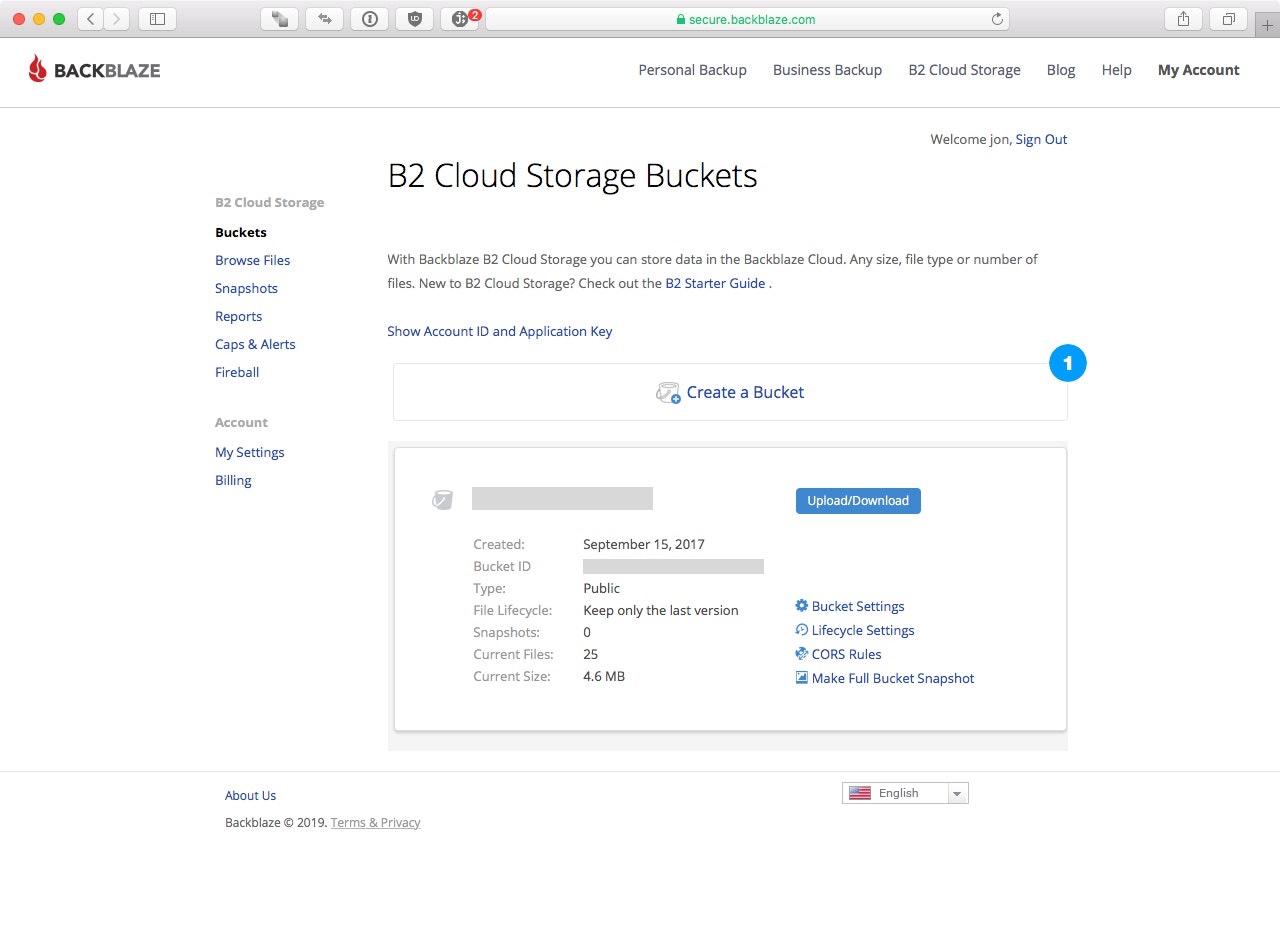Click the snapshot icon by Make Full Bucket Snapshot

tap(801, 677)
